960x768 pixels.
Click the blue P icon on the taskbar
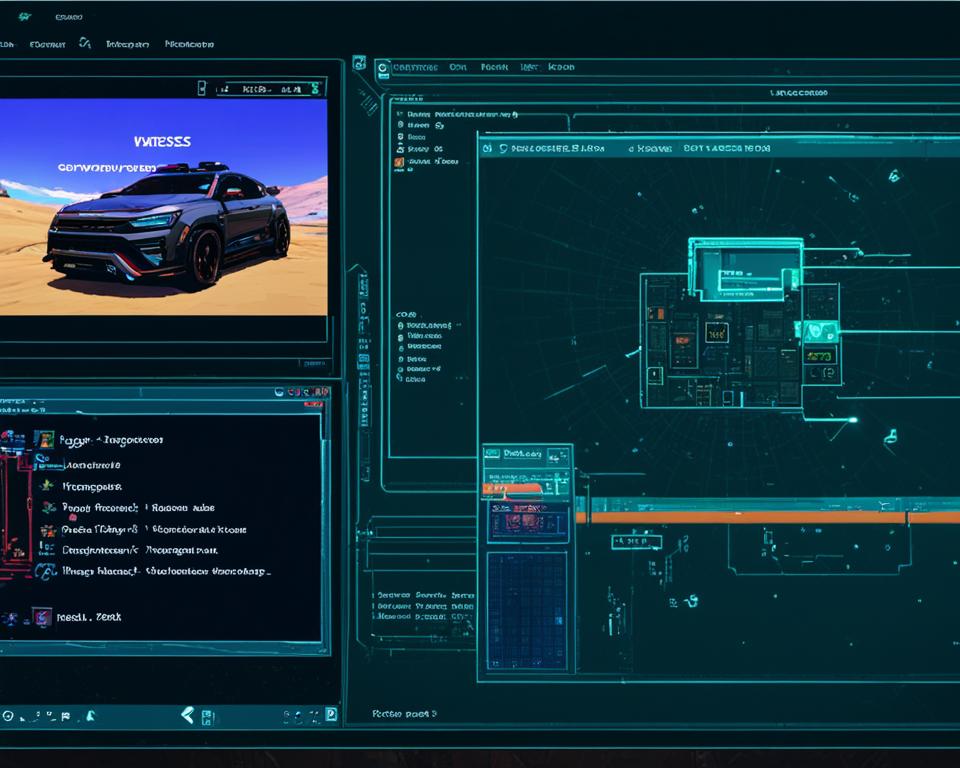[x=330, y=715]
